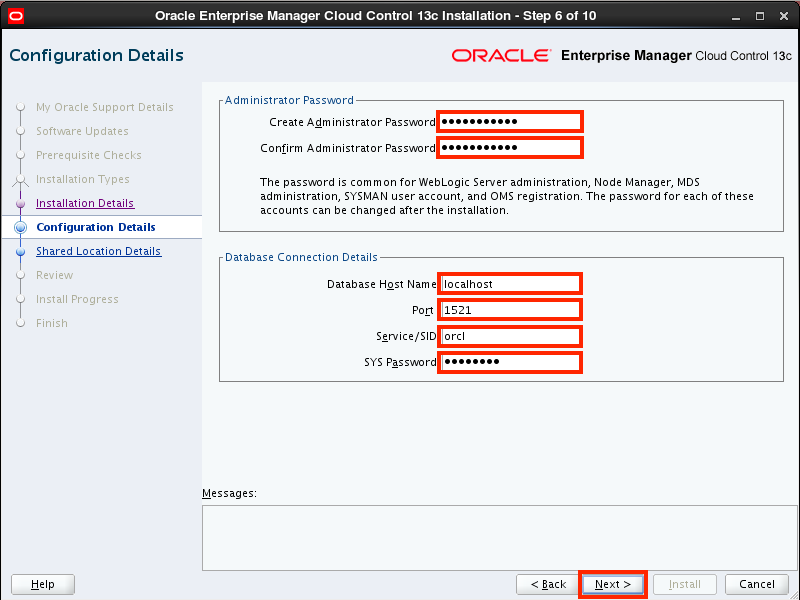
Task: Select the Service/SID field with orcl
Action: click(510, 336)
